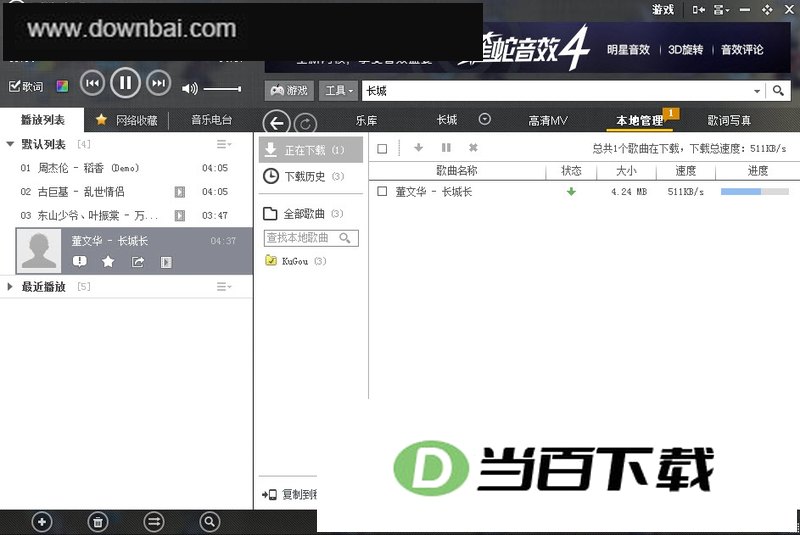Click the 董文华 artist avatar thumbnail
Image resolution: width=800 pixels, height=535 pixels.
pyautogui.click(x=39, y=250)
